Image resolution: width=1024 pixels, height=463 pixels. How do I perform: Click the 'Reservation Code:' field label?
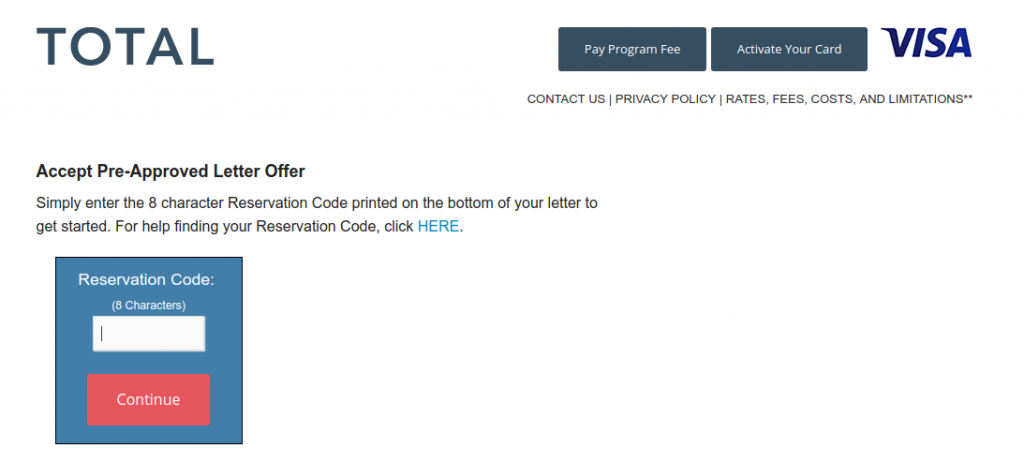point(146,279)
